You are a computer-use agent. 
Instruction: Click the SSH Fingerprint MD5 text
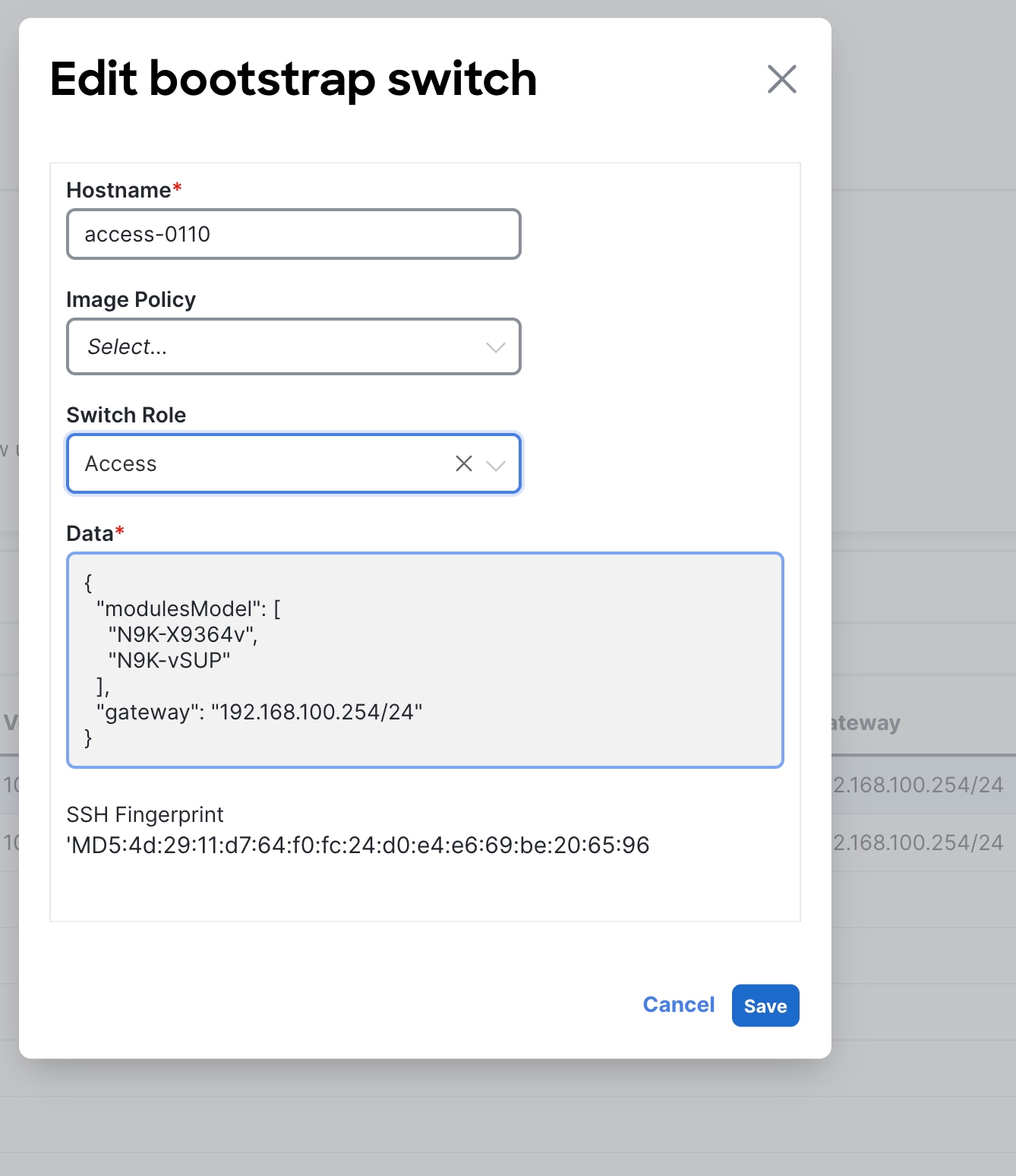coord(358,845)
